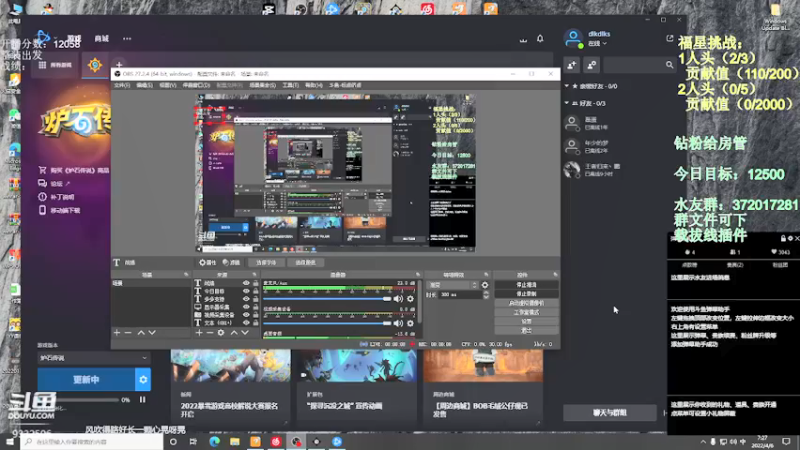Viewport: 800px width, 450px height.
Task: Open the 编辑(E) menu in OBS
Action: point(144,85)
